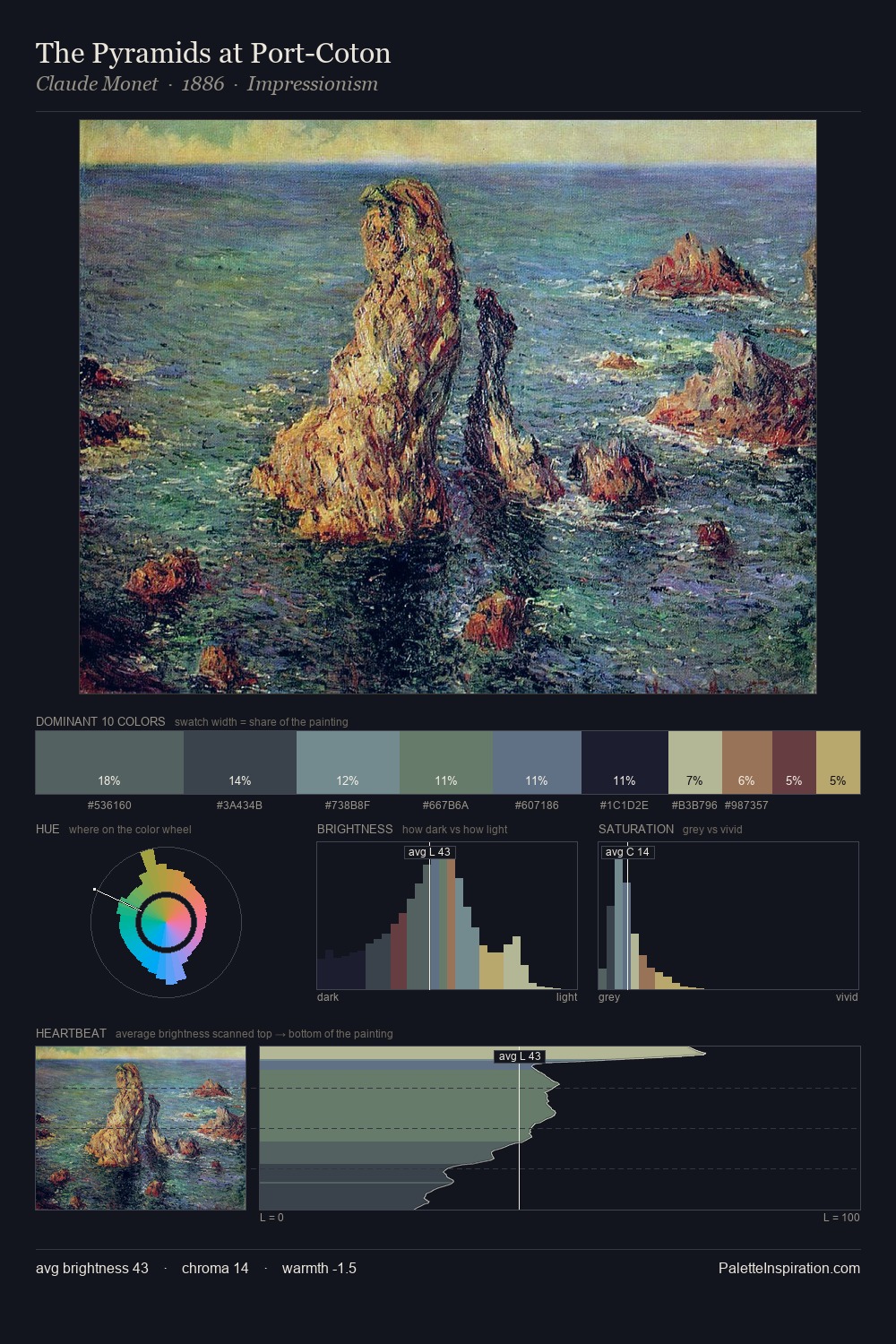Image resolution: width=896 pixels, height=1344 pixels.
Task: Click the hex label #987357
Action: pos(746,806)
